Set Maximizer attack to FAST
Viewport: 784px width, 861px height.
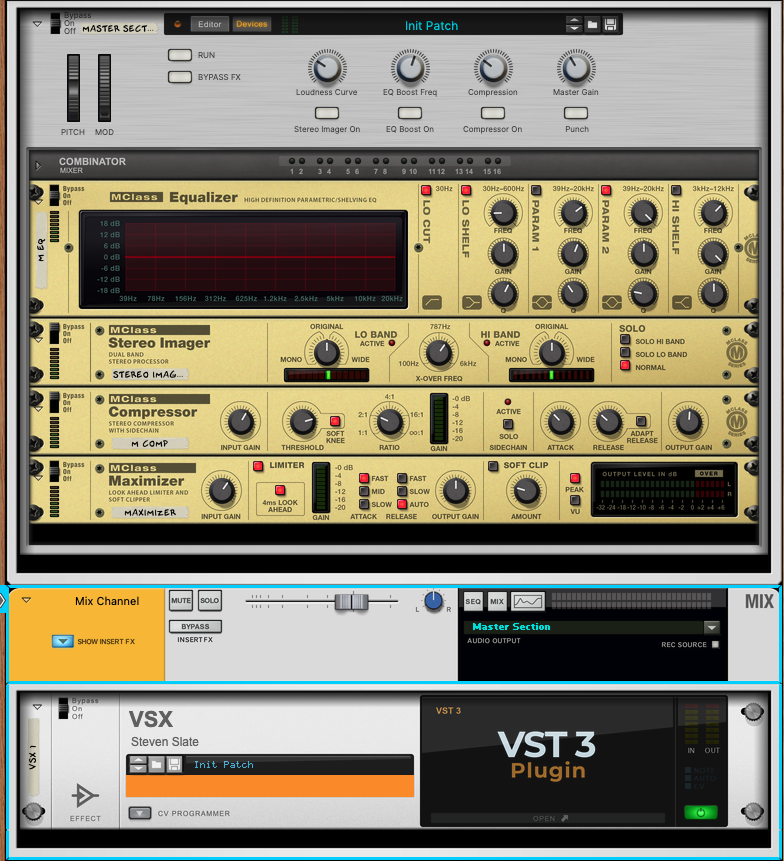click(x=363, y=478)
